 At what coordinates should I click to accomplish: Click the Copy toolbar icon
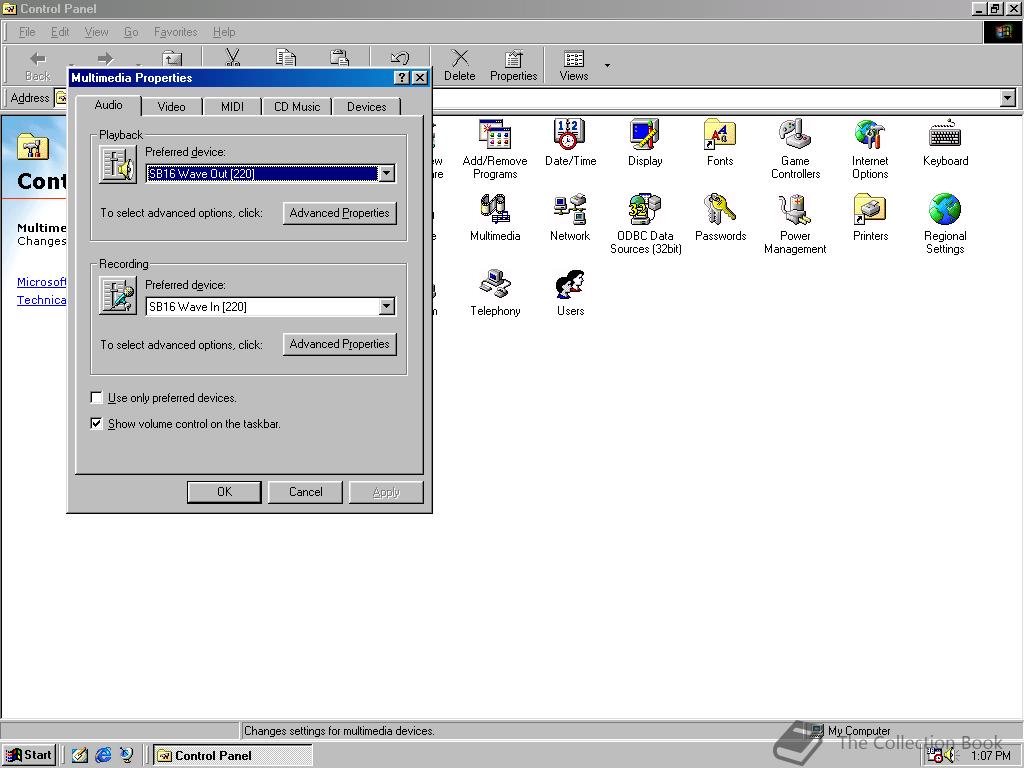click(x=285, y=58)
